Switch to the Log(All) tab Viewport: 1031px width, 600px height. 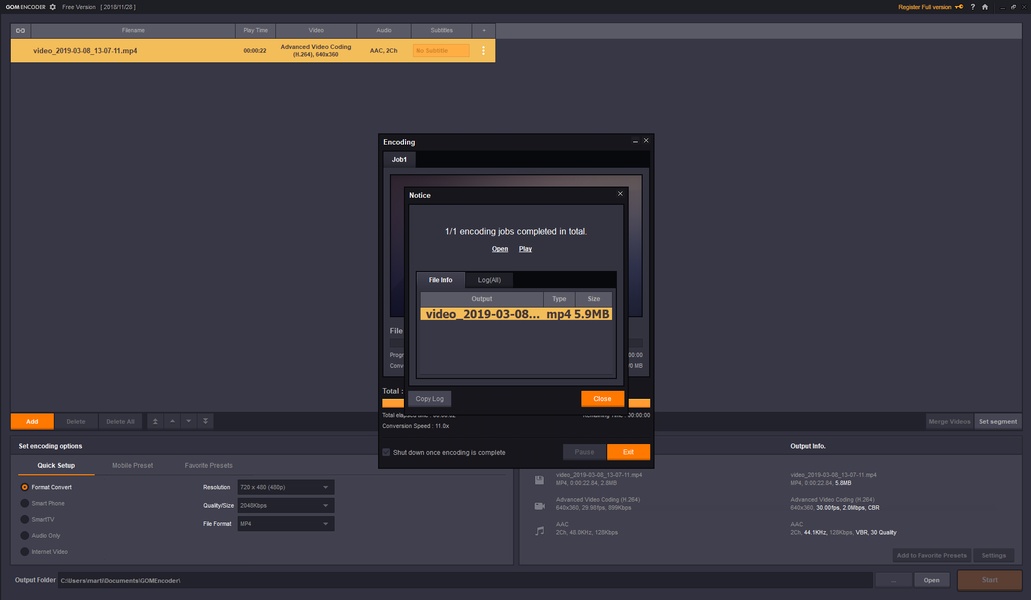(x=489, y=280)
